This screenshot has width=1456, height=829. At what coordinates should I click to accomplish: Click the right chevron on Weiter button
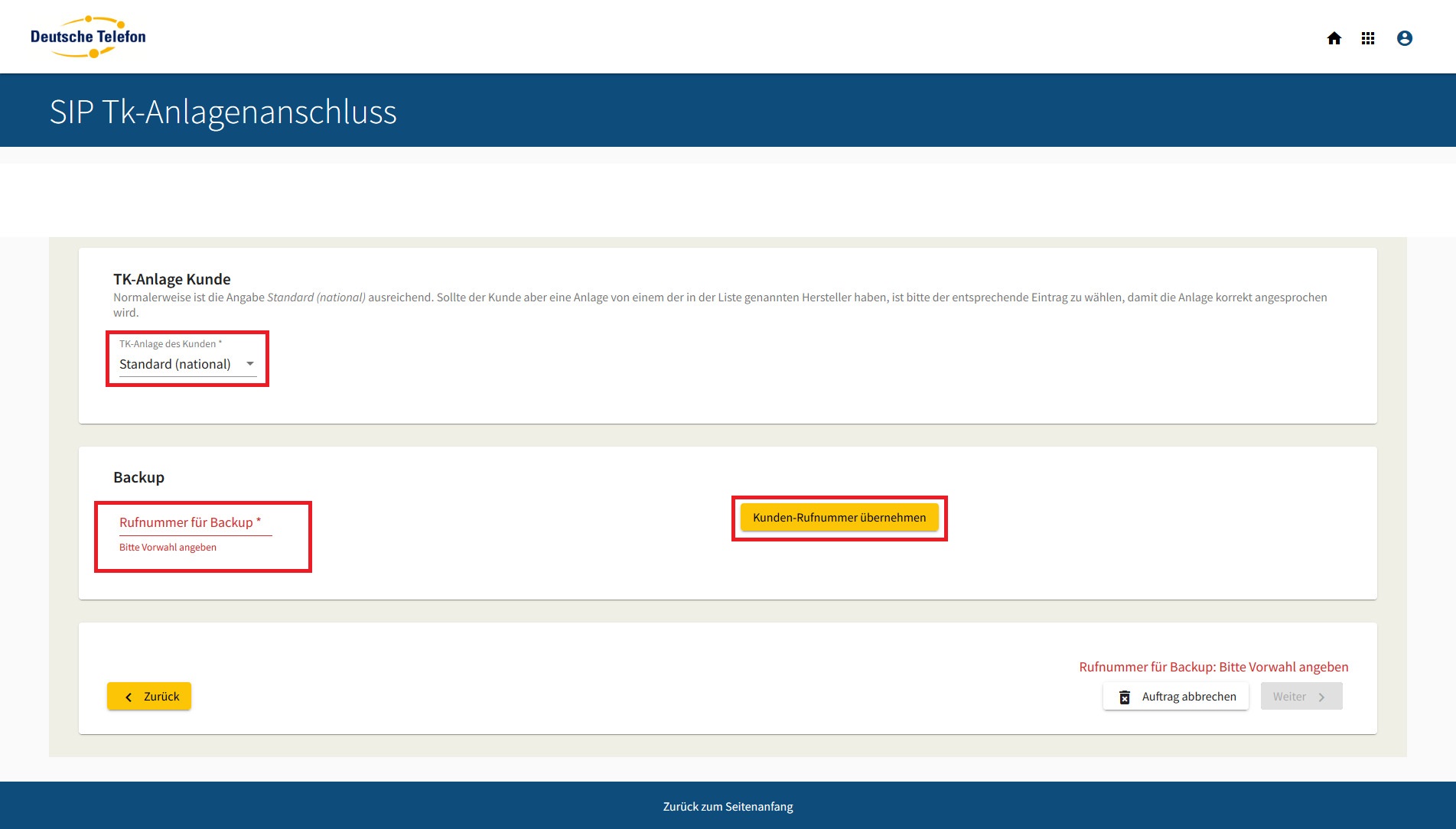tap(1321, 697)
